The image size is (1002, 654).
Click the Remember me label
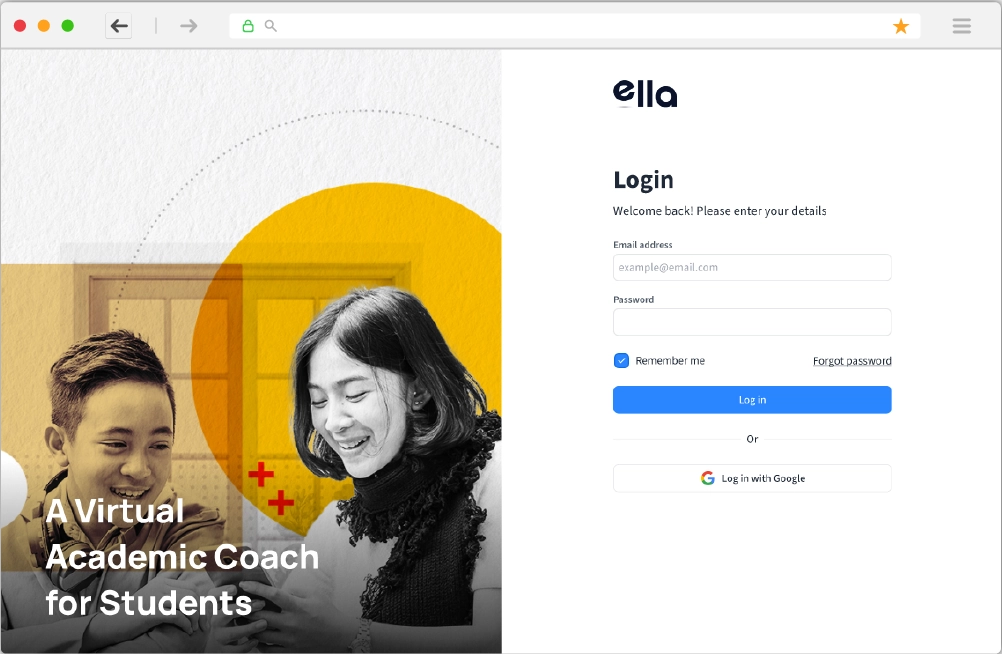coord(670,361)
